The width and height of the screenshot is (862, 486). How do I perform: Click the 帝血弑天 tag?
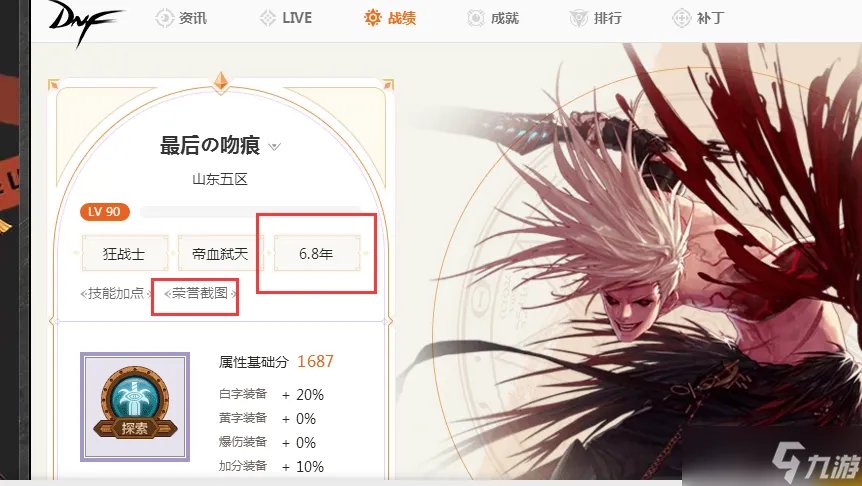point(220,253)
